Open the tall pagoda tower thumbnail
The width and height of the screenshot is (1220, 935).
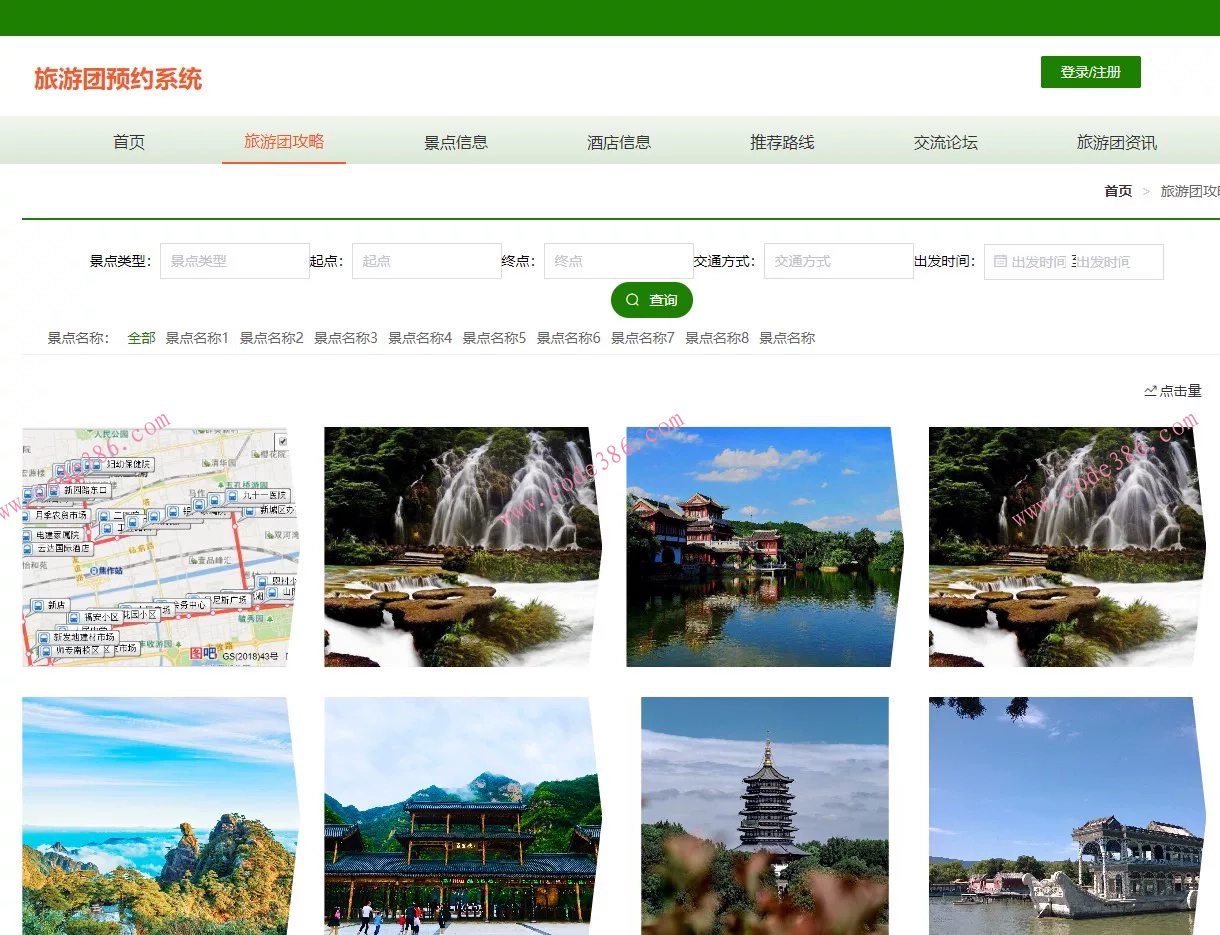coord(765,816)
